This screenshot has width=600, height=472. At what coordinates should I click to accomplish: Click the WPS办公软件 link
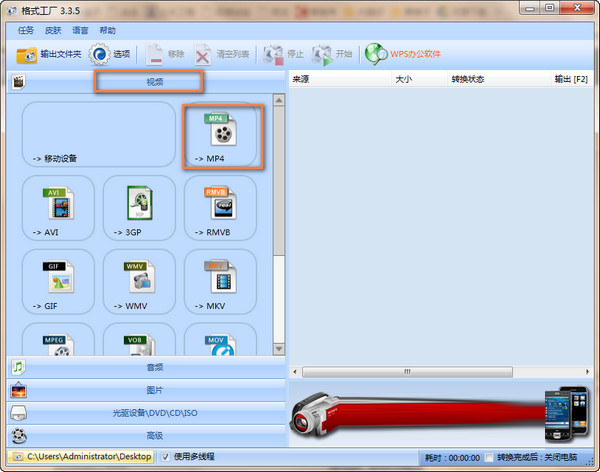[x=403, y=54]
